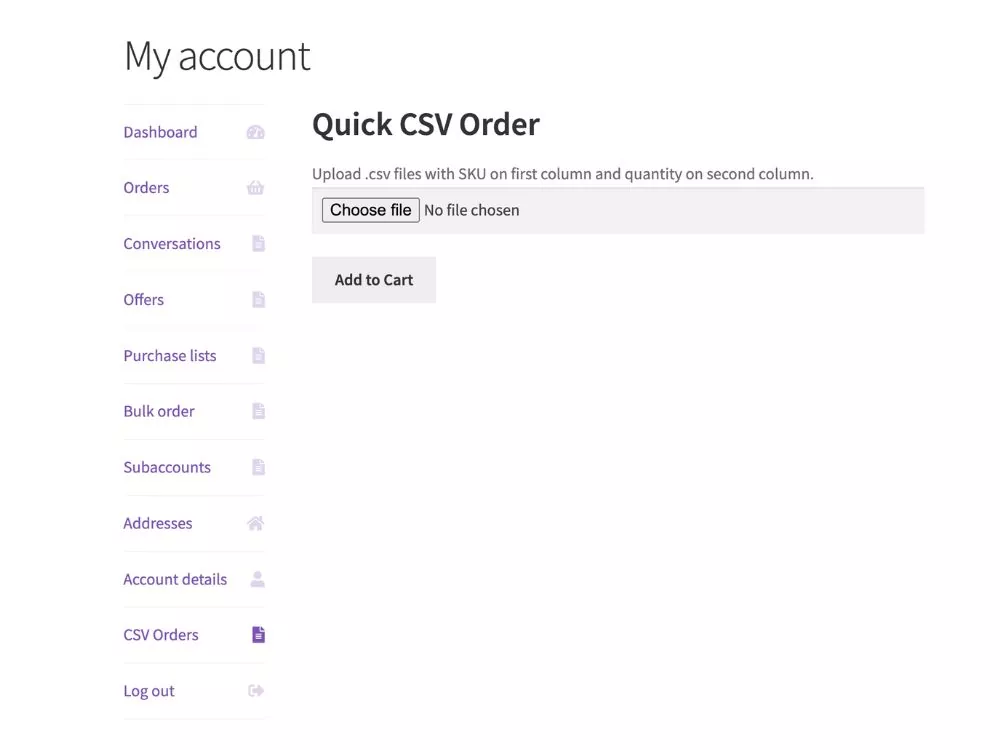
Task: Click the Bulk order document icon
Action: click(x=258, y=411)
